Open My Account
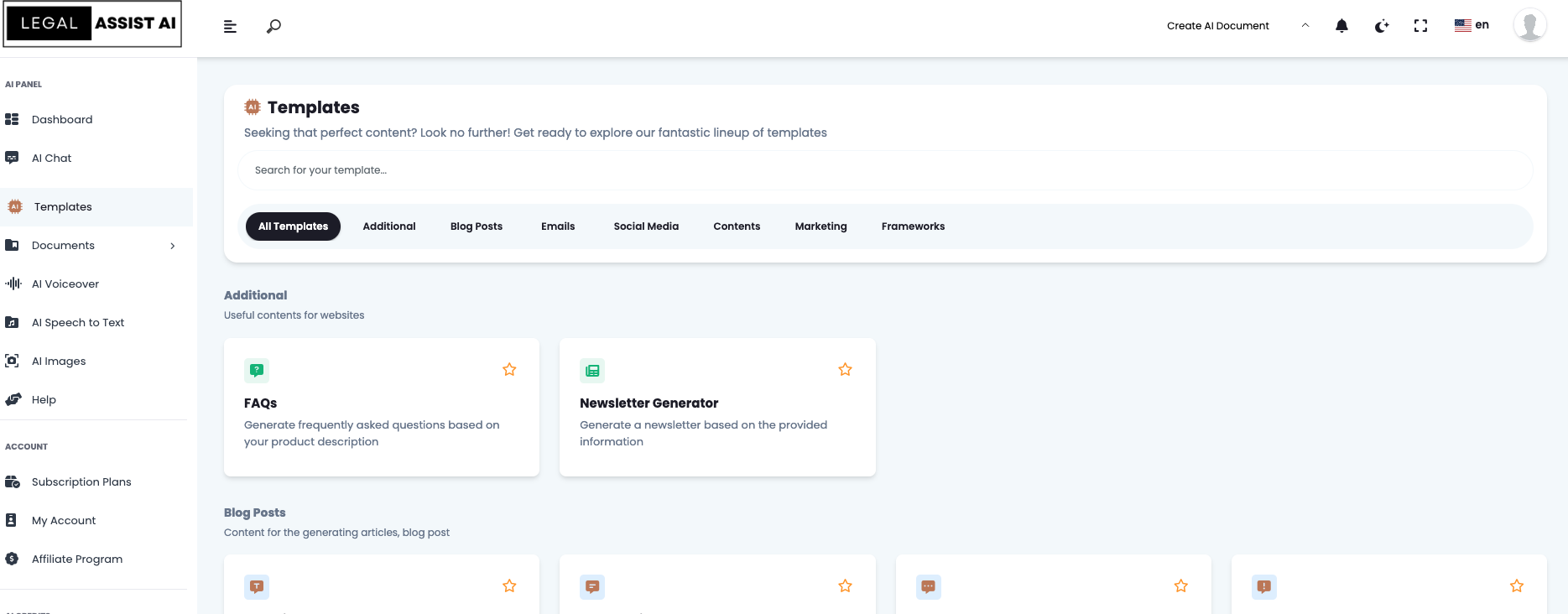1568x614 pixels. point(64,520)
